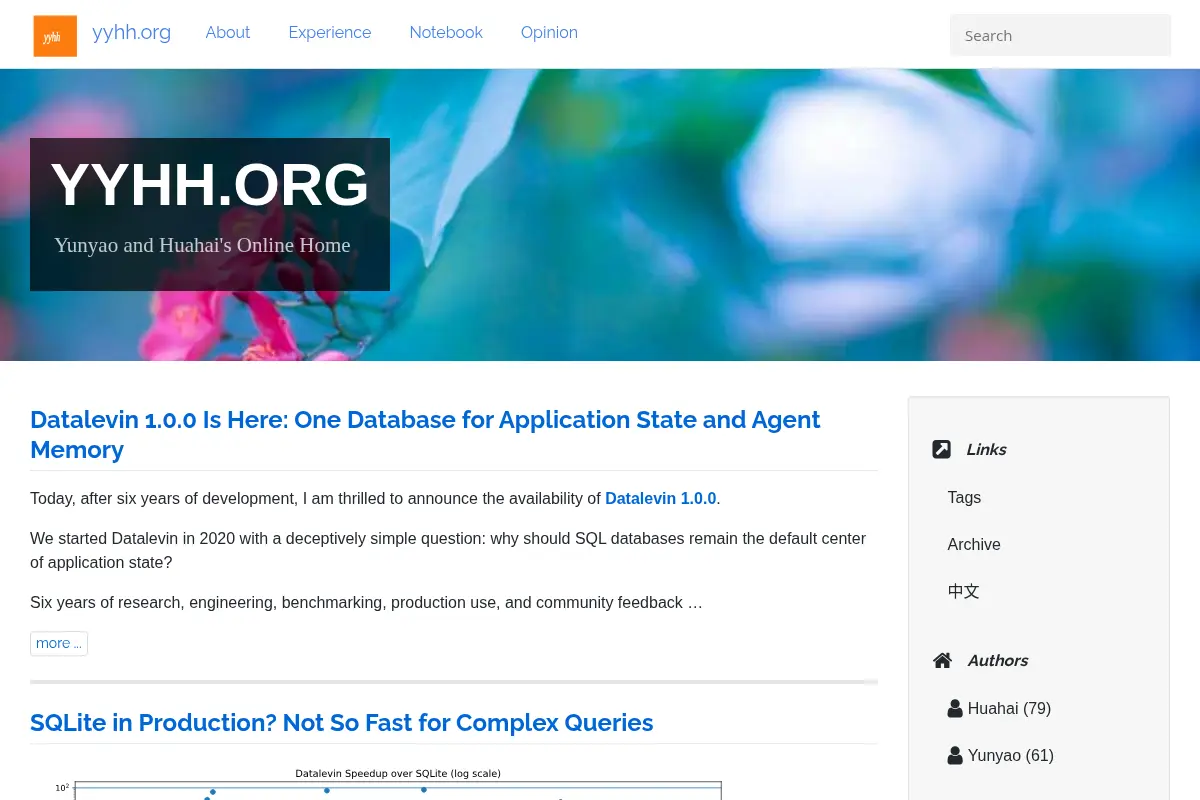Click the 'We started Datalevin in 2020' paragraph

(448, 550)
